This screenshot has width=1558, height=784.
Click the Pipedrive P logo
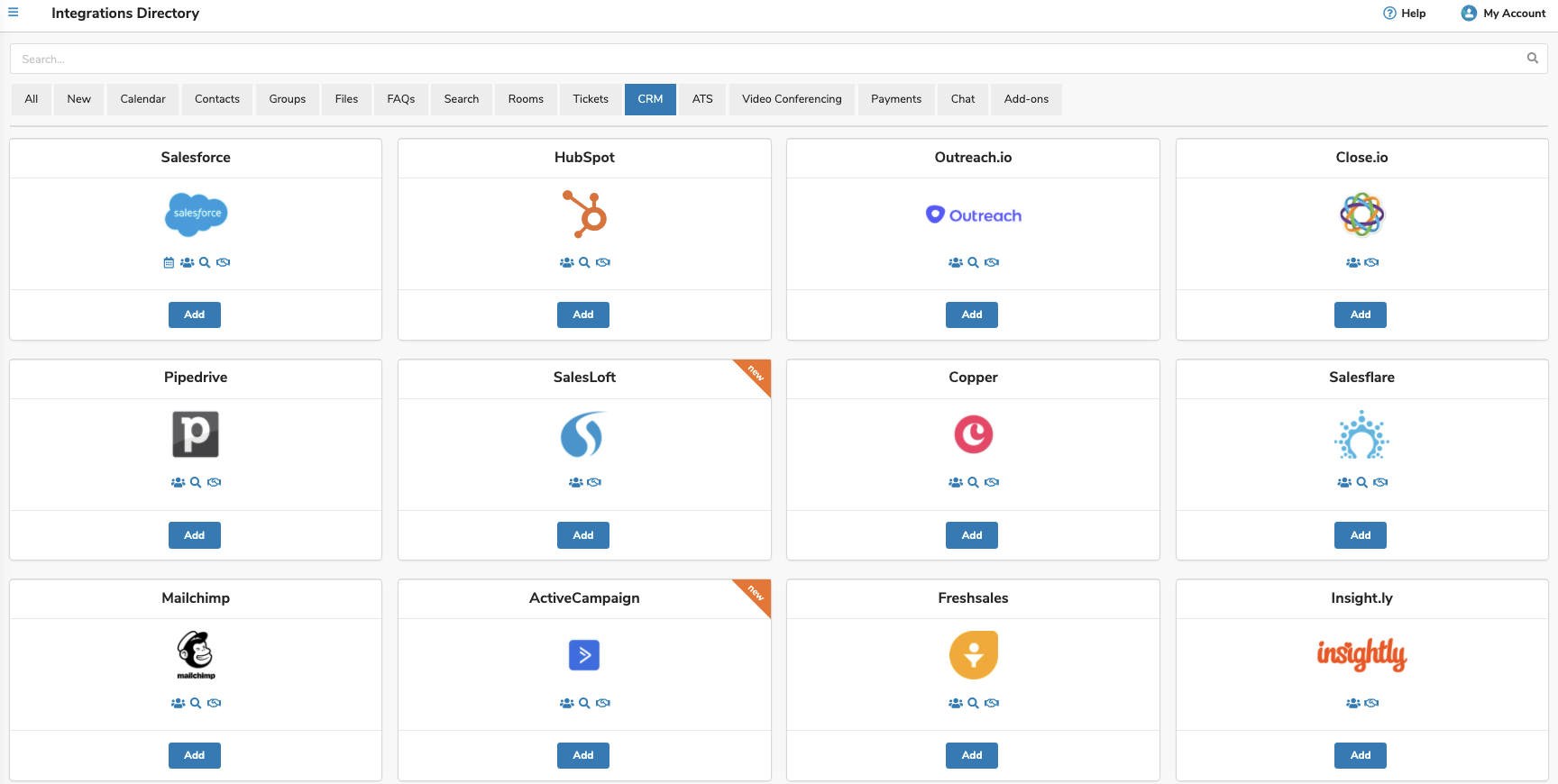coord(196,434)
